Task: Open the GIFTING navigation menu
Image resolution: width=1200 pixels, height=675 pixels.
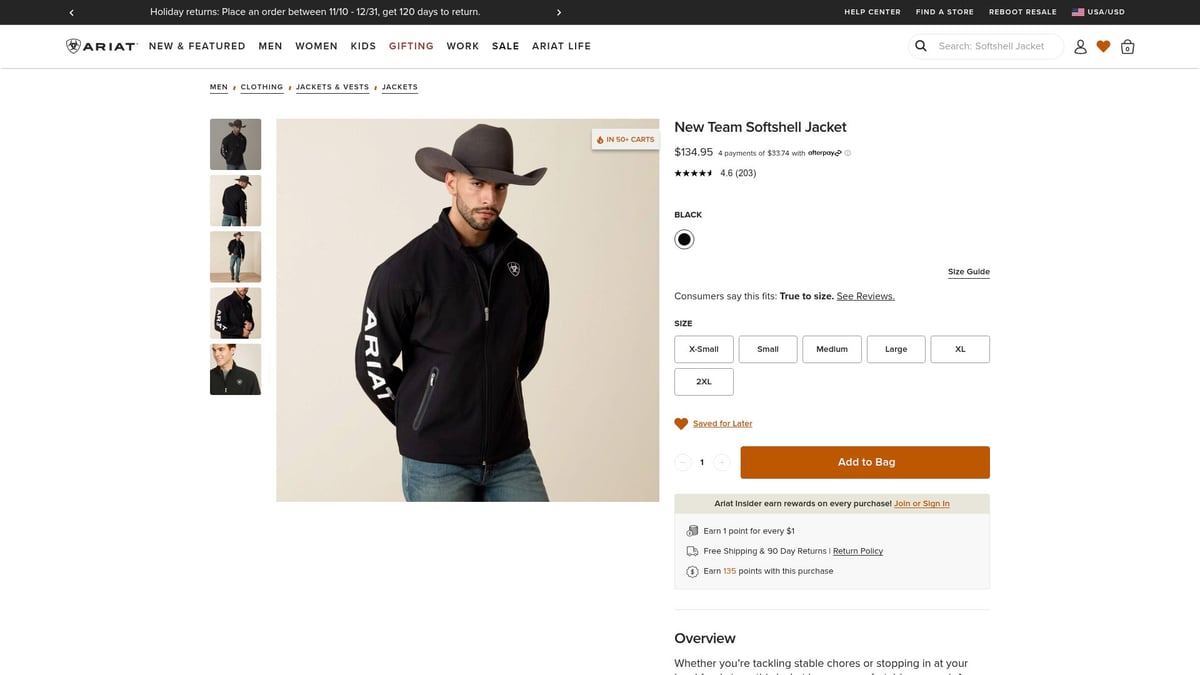Action: click(411, 46)
